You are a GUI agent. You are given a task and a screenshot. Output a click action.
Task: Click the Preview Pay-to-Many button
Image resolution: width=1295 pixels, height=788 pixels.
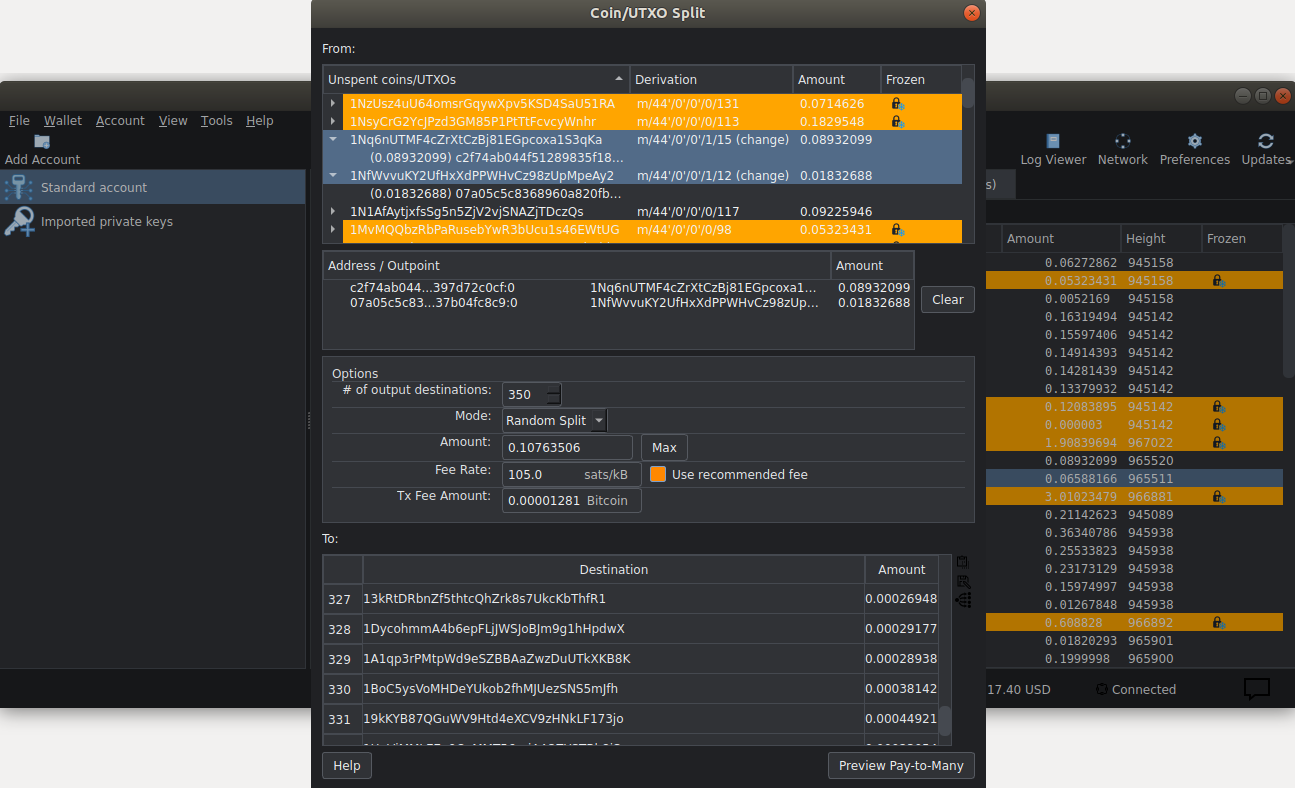coord(901,765)
